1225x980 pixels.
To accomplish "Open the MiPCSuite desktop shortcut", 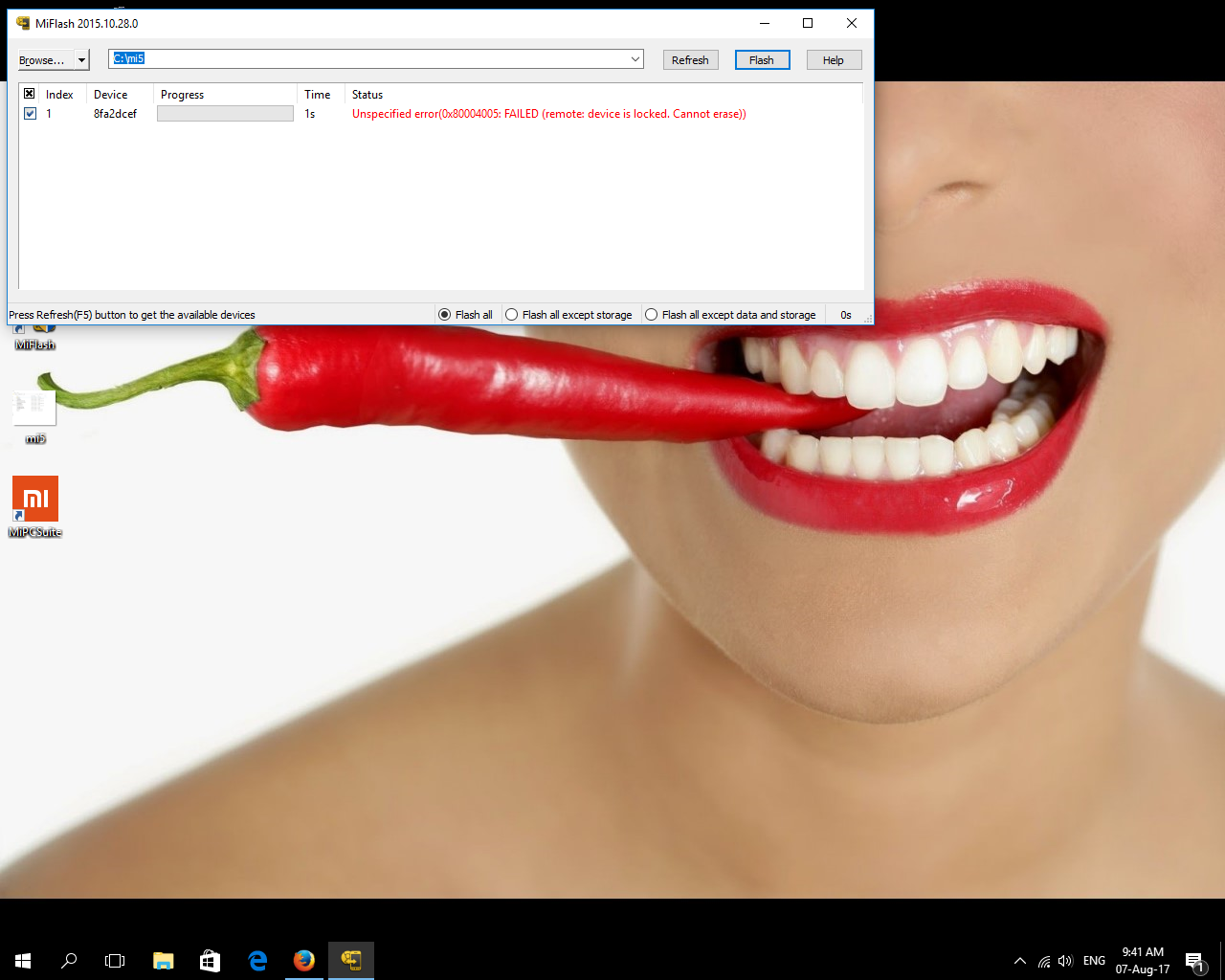I will click(35, 501).
